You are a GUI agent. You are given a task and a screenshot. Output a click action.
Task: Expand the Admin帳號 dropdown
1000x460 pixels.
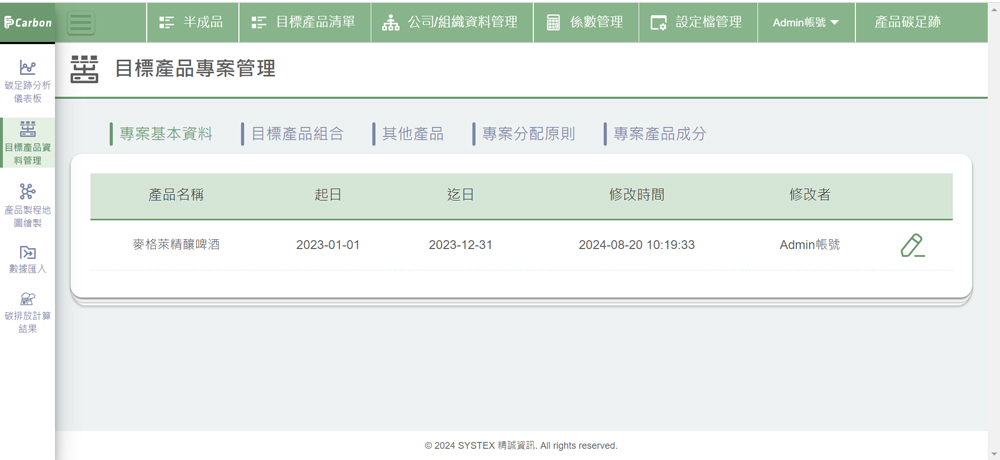[806, 22]
